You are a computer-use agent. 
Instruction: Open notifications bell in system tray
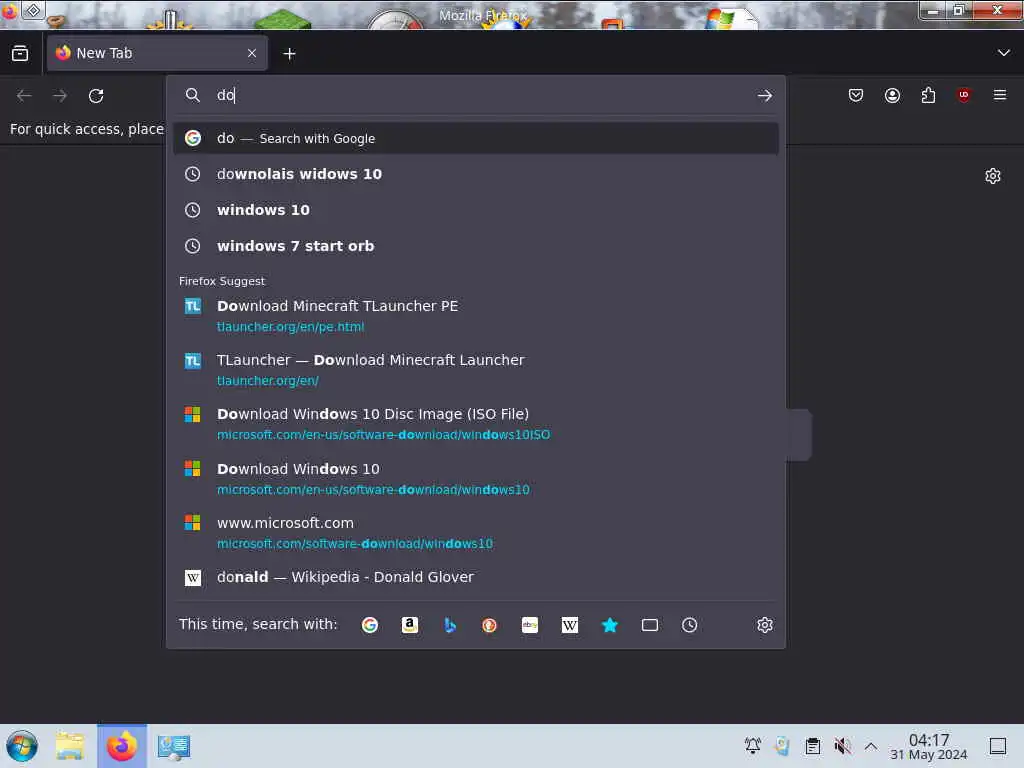click(x=752, y=745)
